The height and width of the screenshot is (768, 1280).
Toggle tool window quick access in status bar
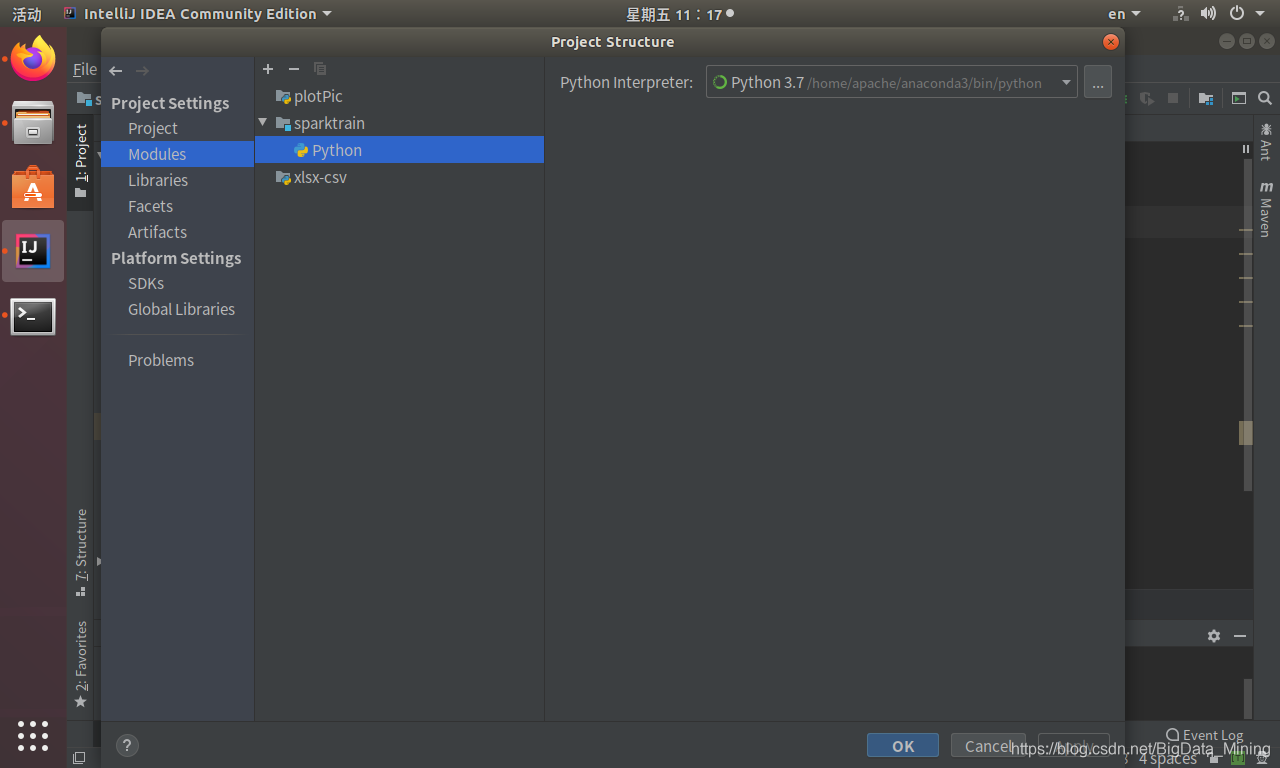pyautogui.click(x=79, y=758)
